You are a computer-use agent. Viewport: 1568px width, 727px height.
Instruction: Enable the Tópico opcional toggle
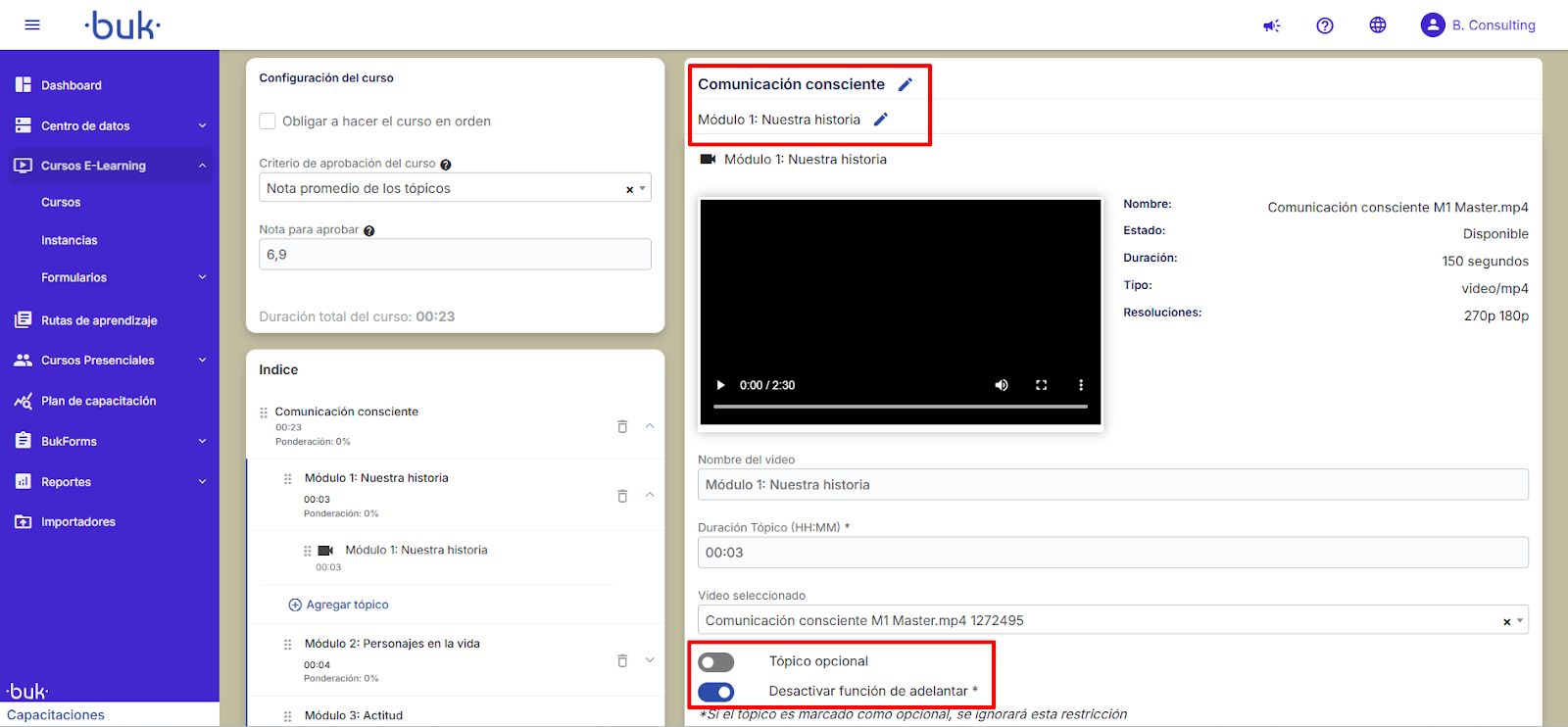click(716, 662)
